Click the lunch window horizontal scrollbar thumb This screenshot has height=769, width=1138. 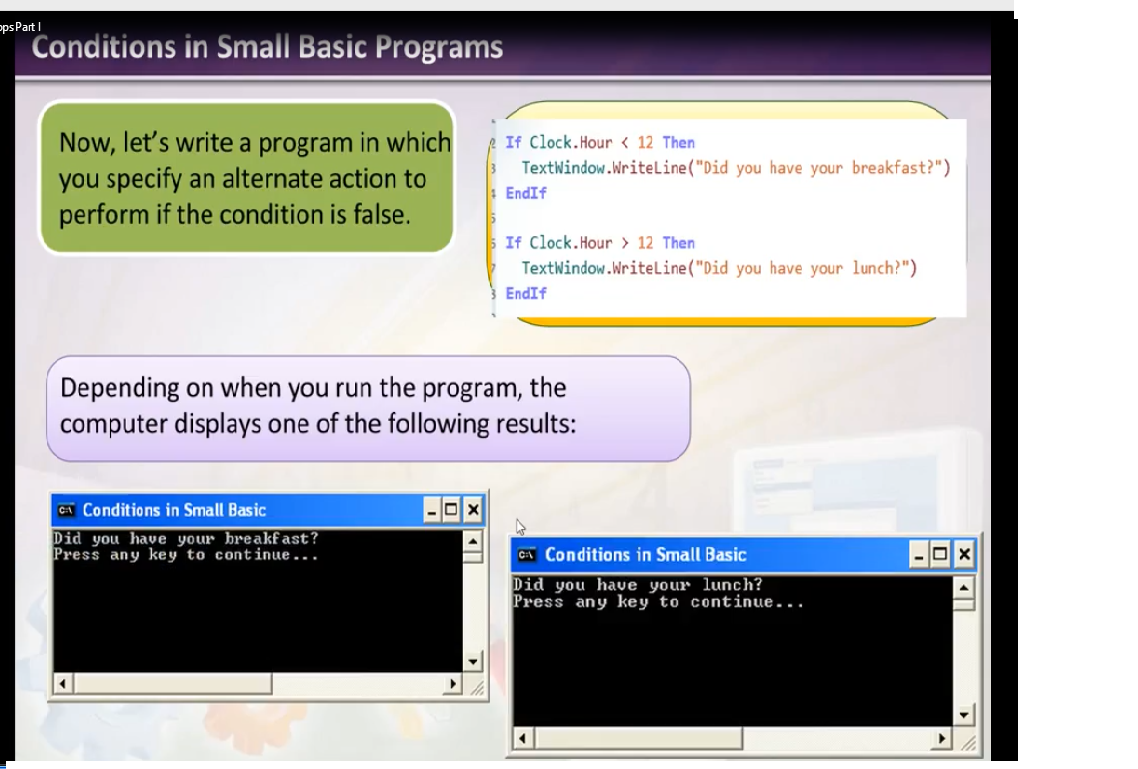[639, 739]
